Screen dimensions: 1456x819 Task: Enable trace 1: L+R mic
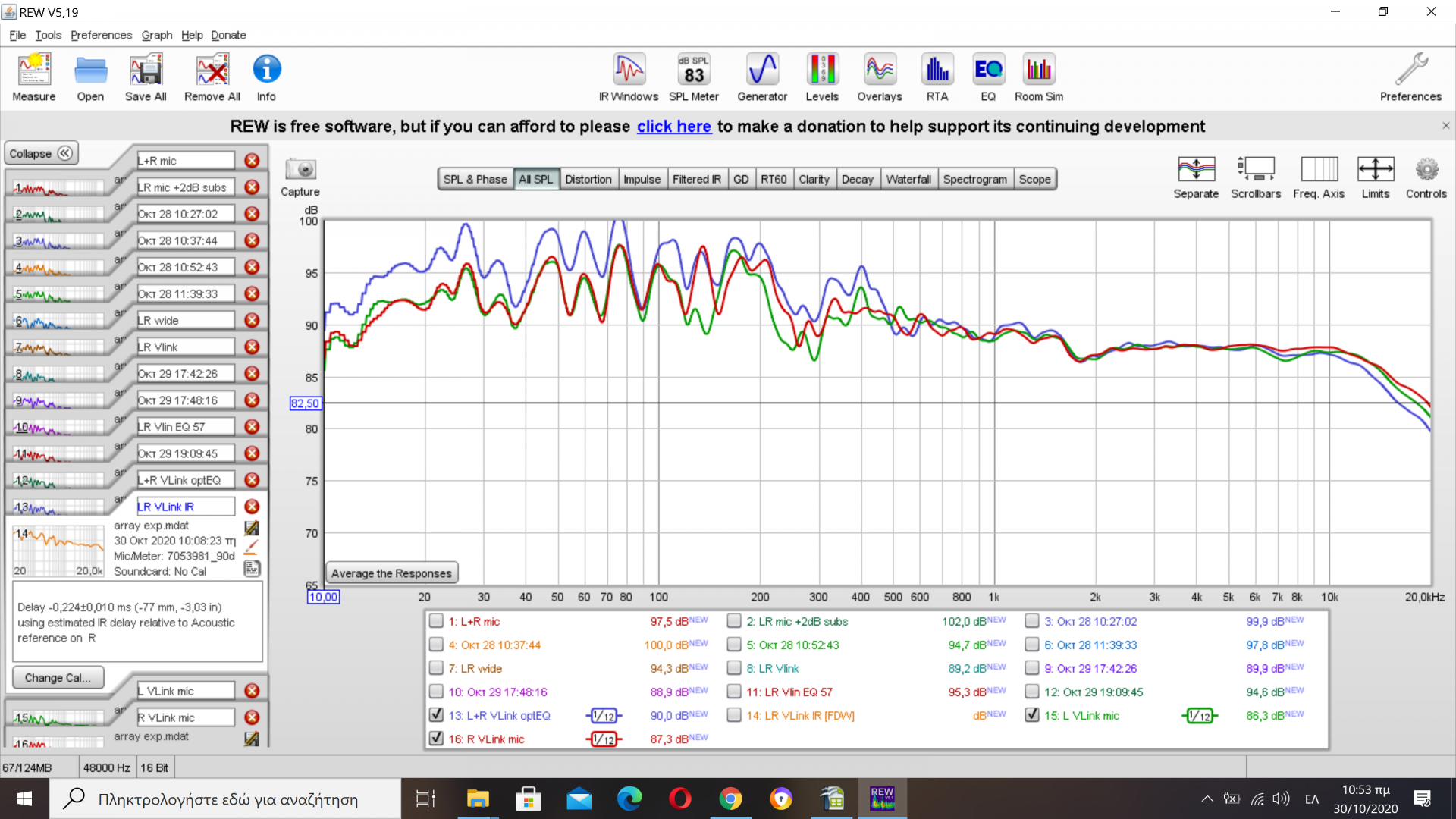(436, 621)
